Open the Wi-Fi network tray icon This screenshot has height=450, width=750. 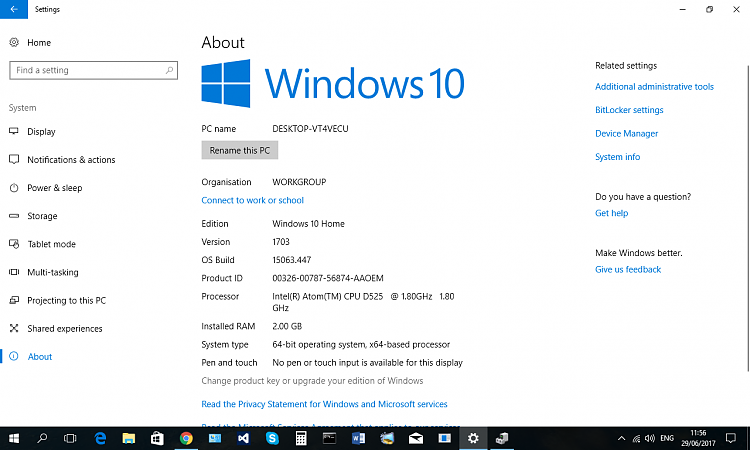click(x=636, y=438)
